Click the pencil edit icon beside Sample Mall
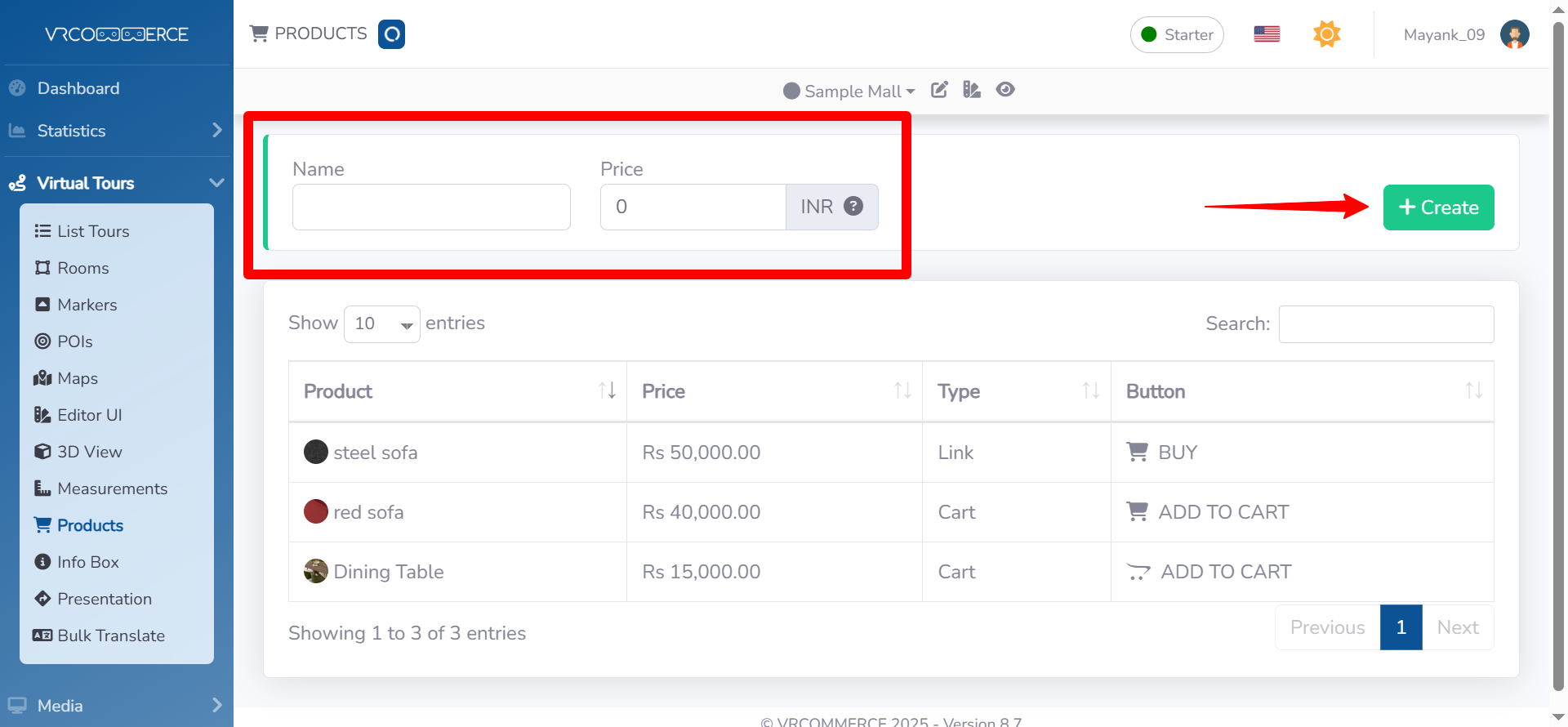The width and height of the screenshot is (1568, 727). (x=939, y=90)
